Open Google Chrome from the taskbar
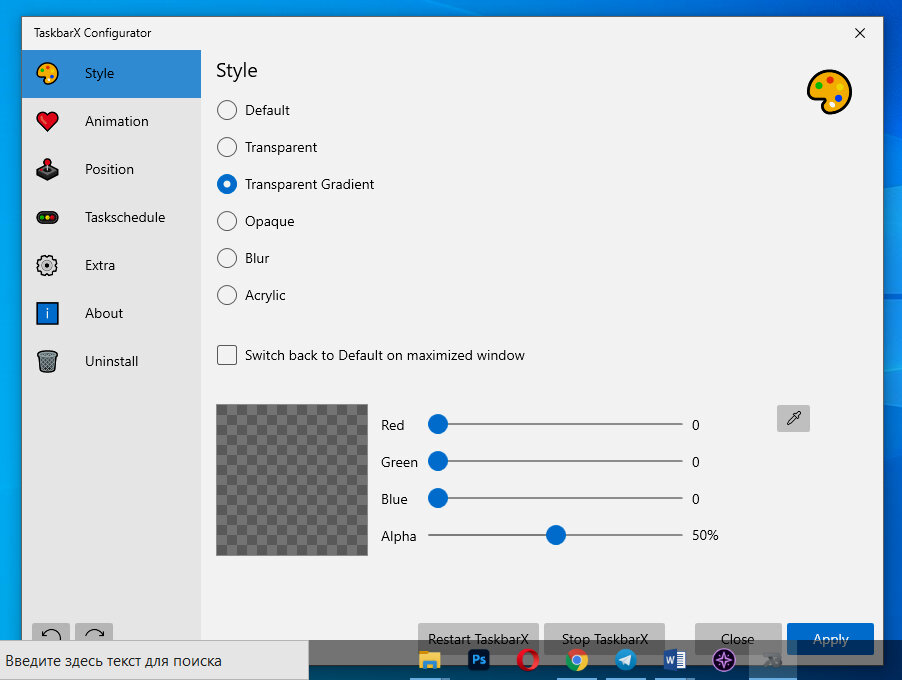Screen dimensions: 902x680 [x=576, y=660]
